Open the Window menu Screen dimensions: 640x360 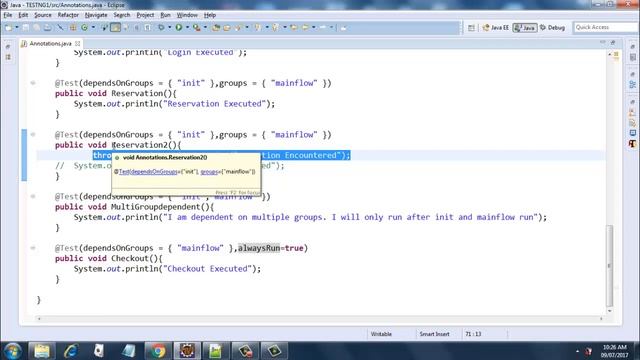[x=187, y=15]
